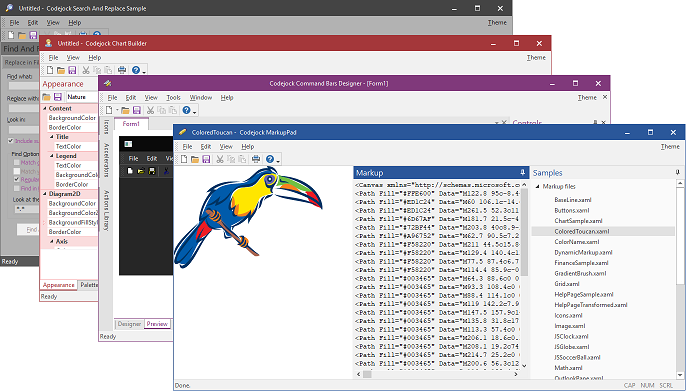Switch to the Palette tab in Chart Builder
The width and height of the screenshot is (687, 392).
tap(89, 285)
